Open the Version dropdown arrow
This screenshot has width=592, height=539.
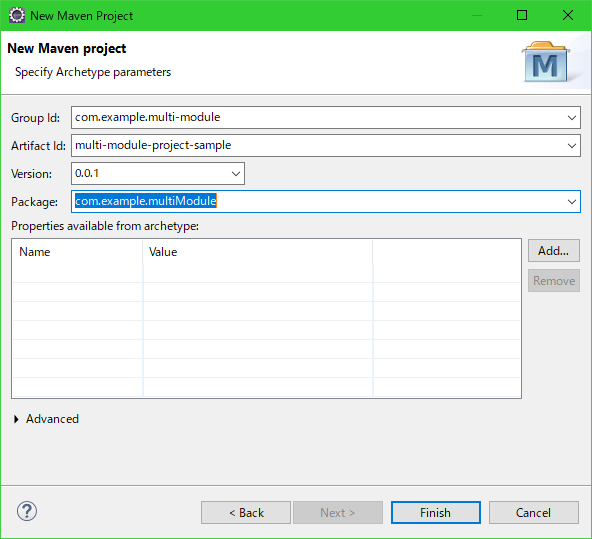click(236, 174)
